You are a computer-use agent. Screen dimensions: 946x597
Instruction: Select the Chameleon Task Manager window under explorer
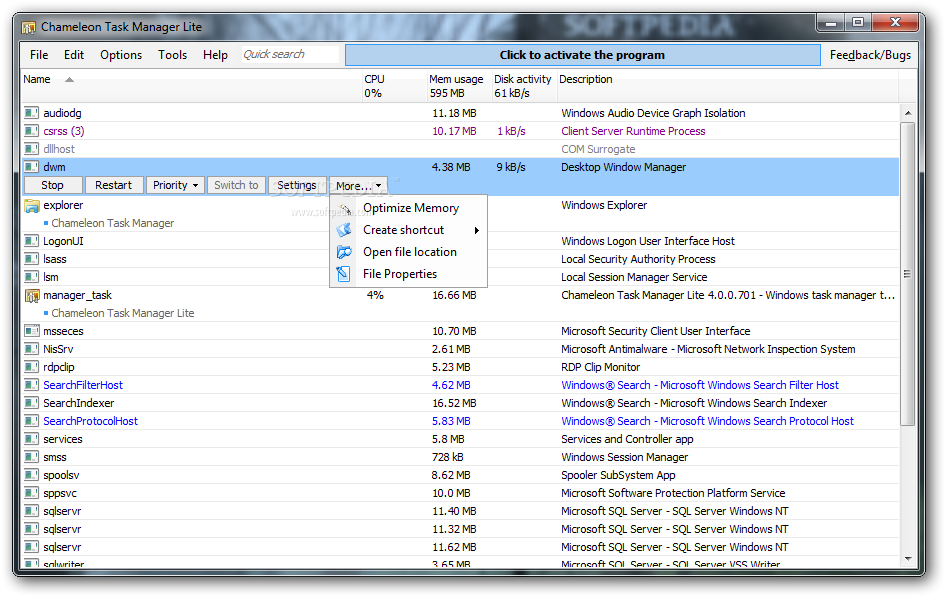point(112,223)
